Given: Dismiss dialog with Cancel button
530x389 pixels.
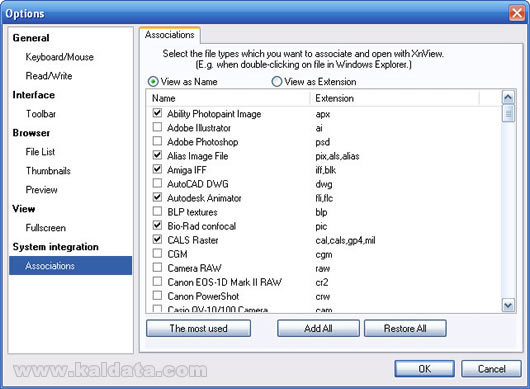Looking at the screenshot, I should (491, 369).
